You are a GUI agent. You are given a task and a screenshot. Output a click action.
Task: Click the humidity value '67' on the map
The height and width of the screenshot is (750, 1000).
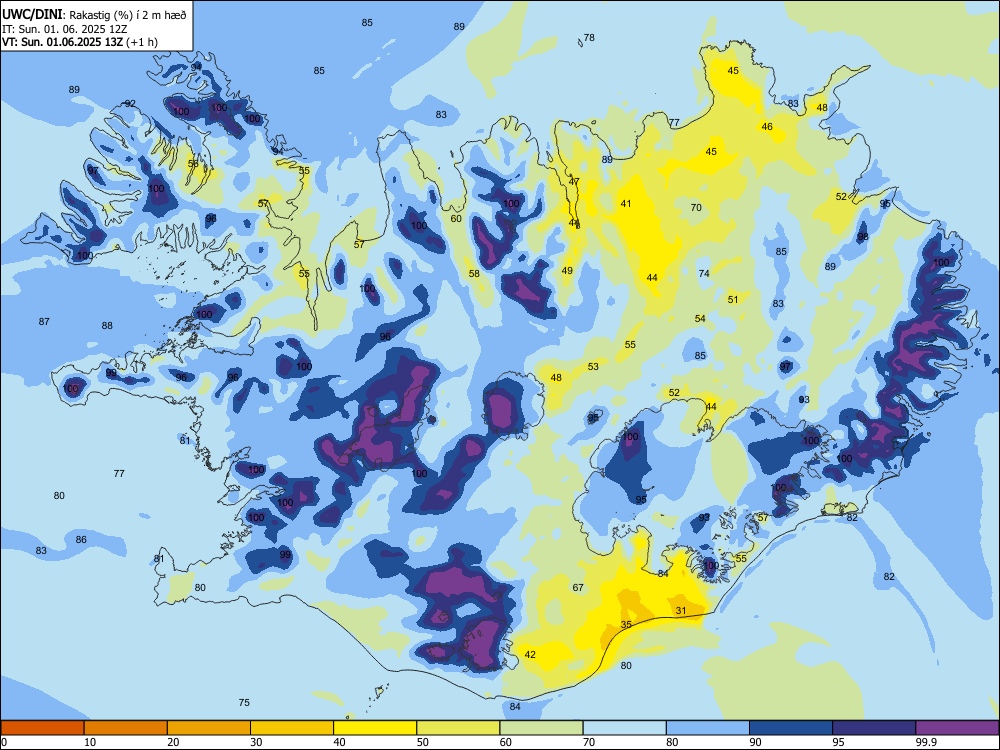(x=578, y=587)
